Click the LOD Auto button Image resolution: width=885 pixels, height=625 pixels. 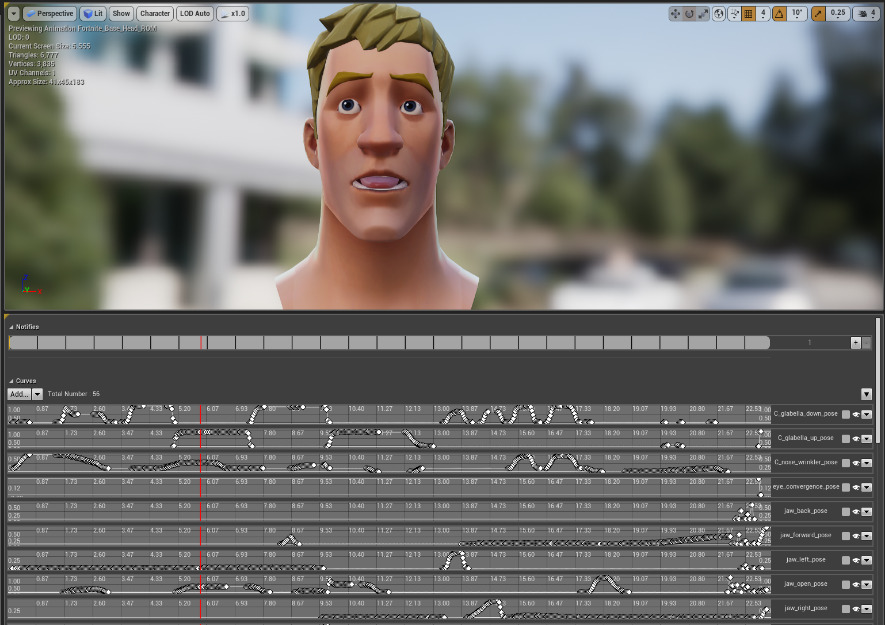(x=194, y=13)
